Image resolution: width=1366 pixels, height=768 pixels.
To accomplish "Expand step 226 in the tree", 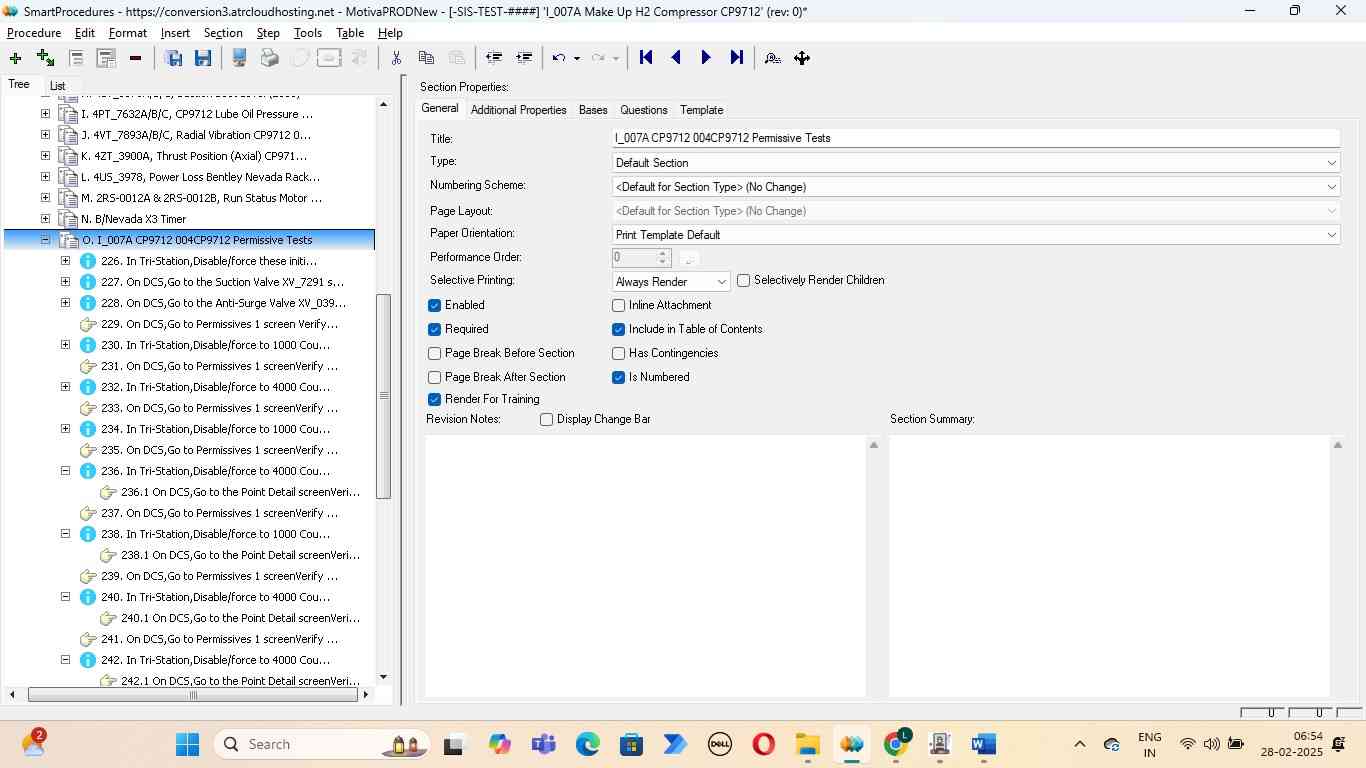I will click(x=65, y=261).
